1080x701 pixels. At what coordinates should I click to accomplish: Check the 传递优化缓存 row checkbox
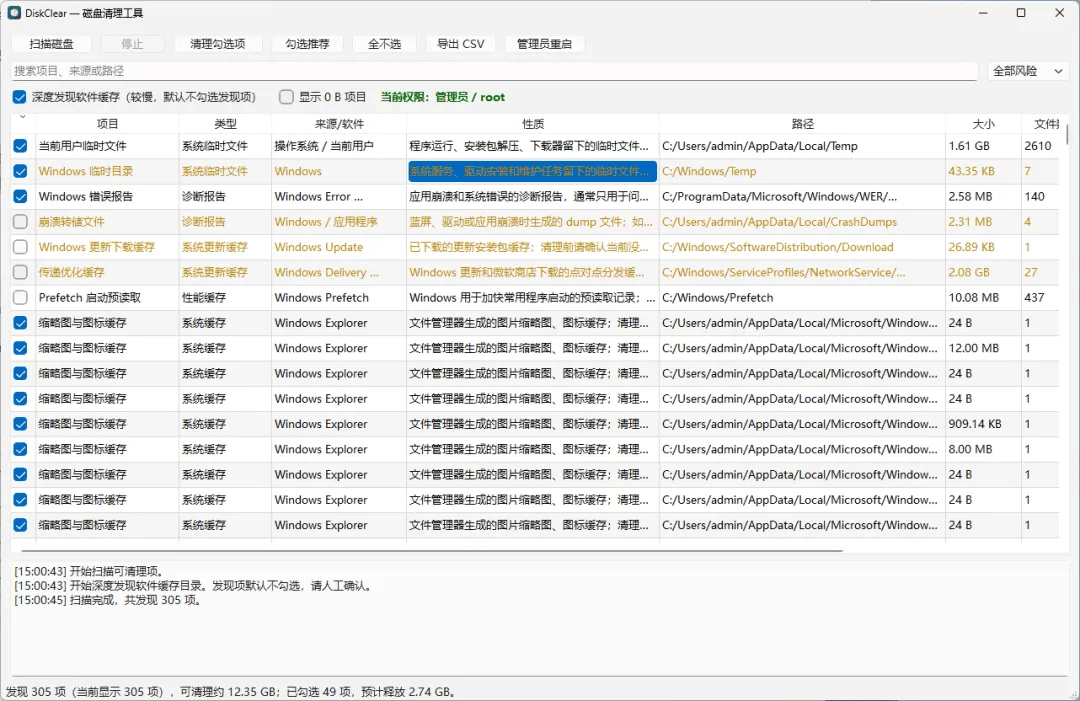(x=20, y=272)
